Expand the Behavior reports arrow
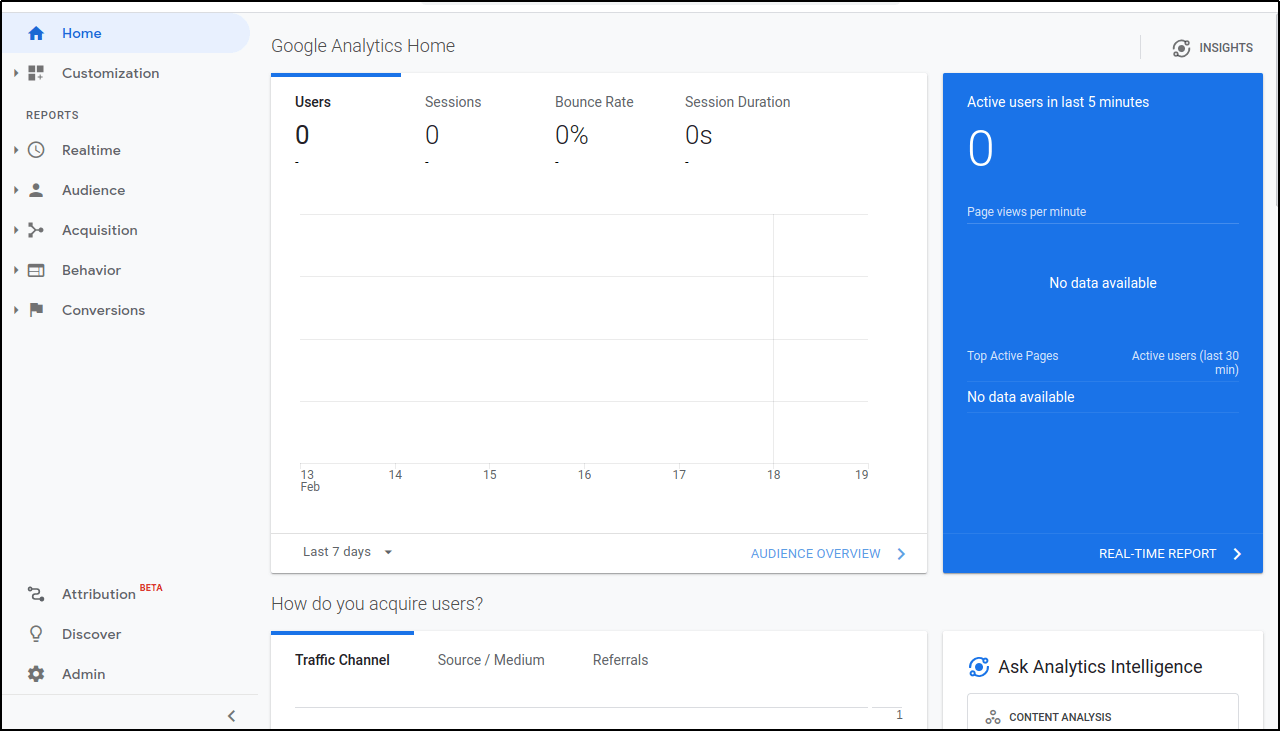This screenshot has width=1280, height=732. [x=16, y=270]
